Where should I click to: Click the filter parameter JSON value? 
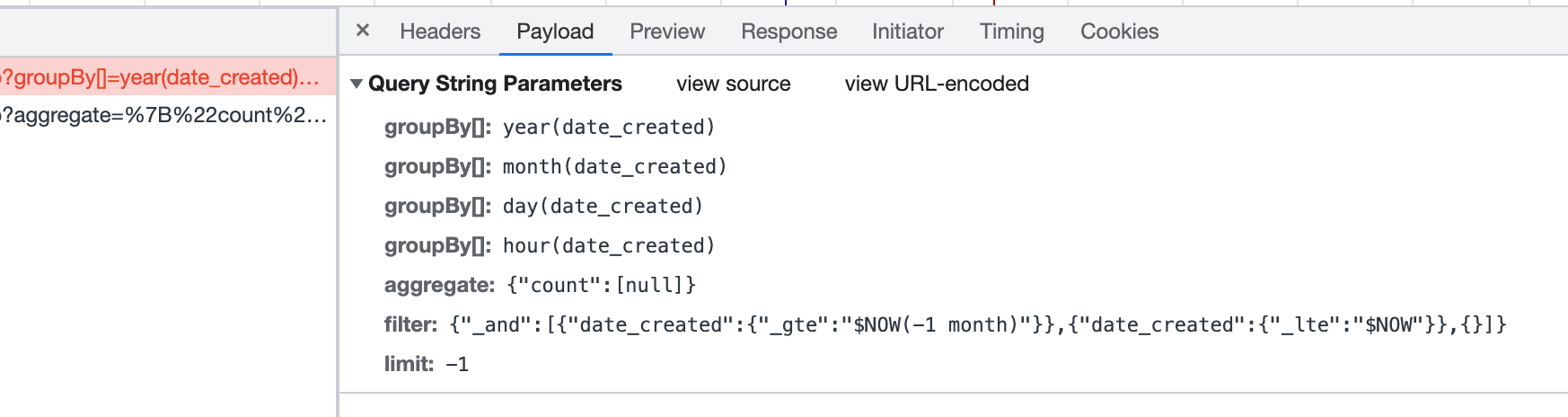coord(978,324)
